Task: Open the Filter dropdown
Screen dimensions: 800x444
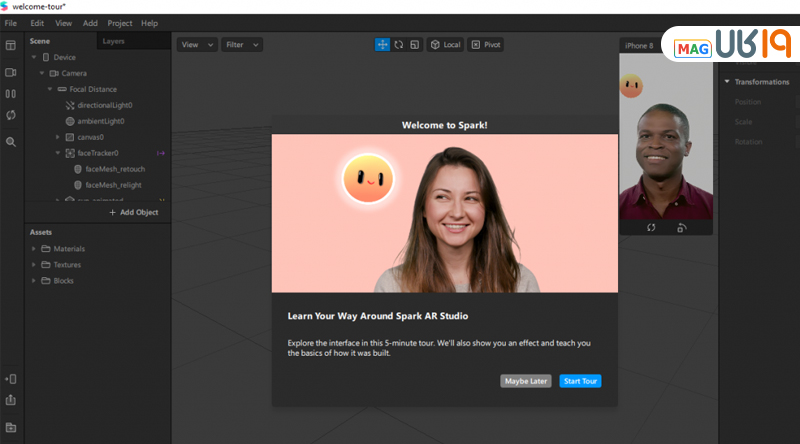Action: 243,45
